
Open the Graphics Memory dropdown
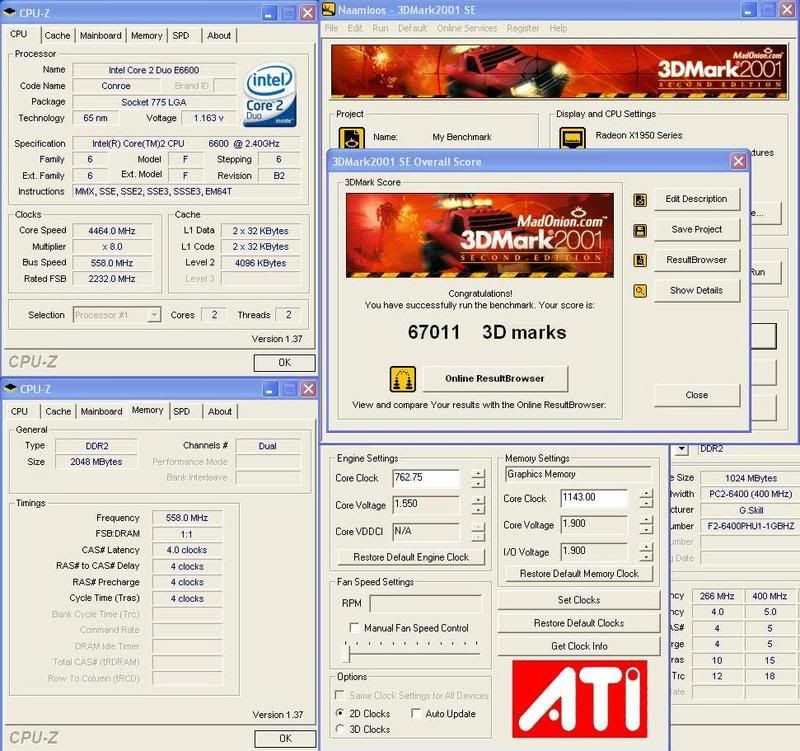pos(578,474)
